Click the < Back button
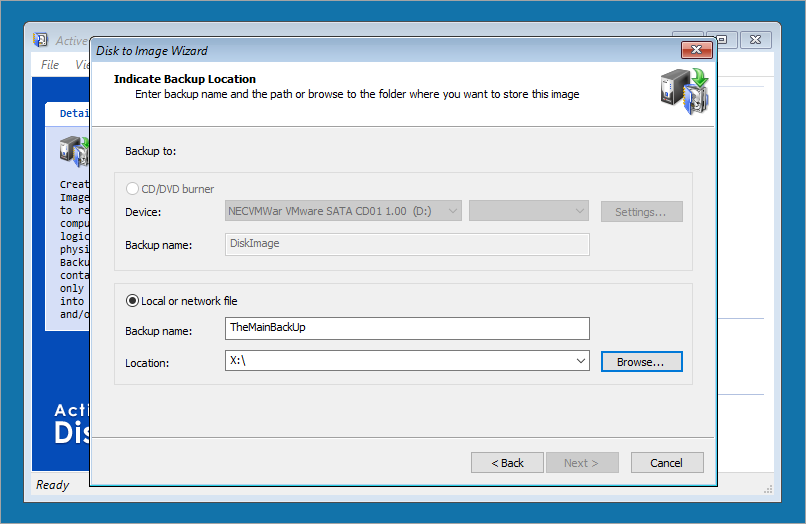This screenshot has height=524, width=806. (x=507, y=463)
